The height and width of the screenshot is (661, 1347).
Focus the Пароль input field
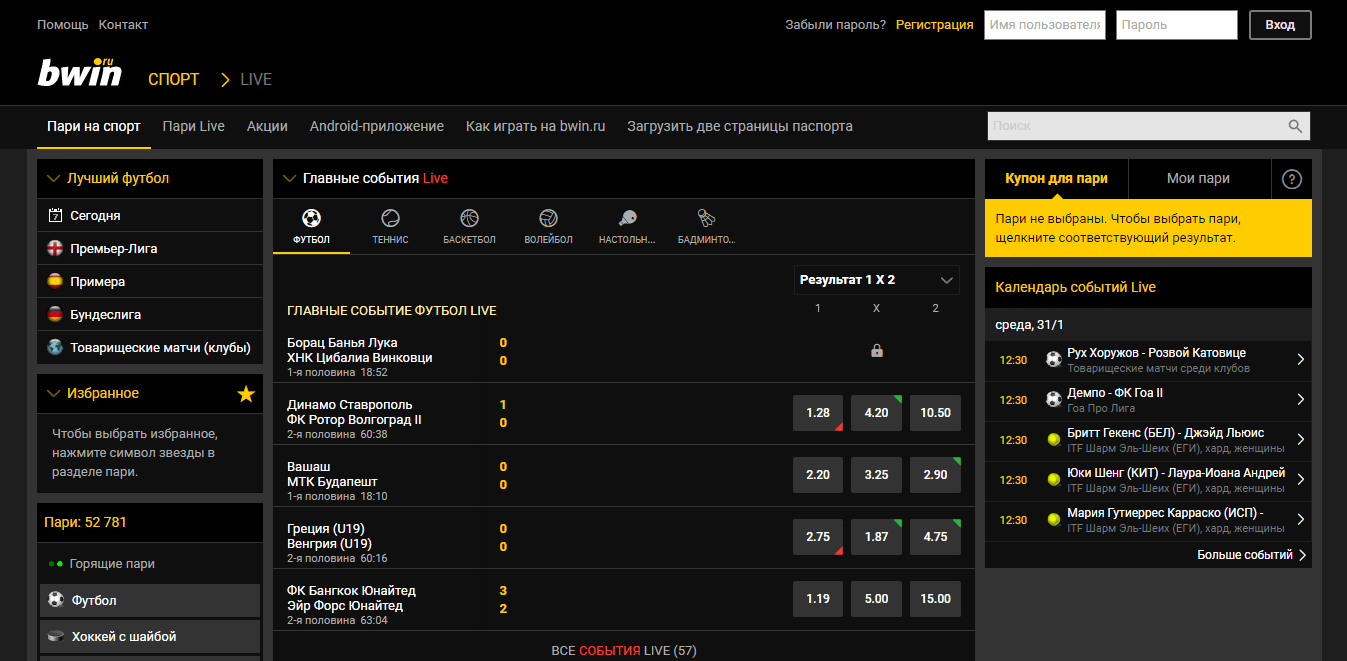(x=1176, y=25)
